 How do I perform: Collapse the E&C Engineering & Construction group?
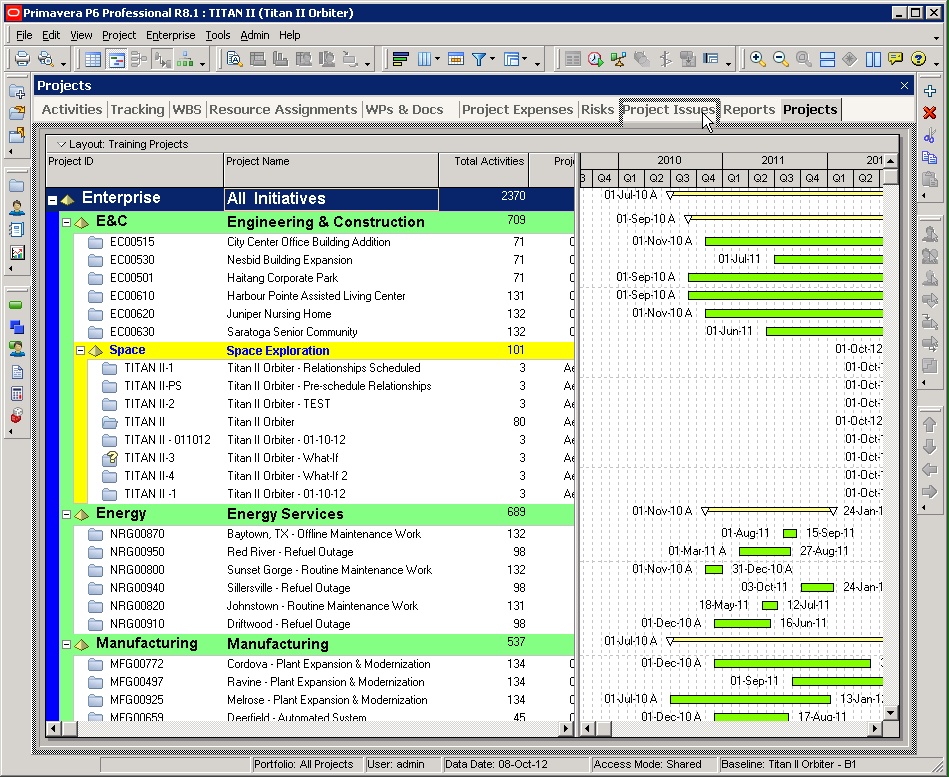[x=67, y=223]
